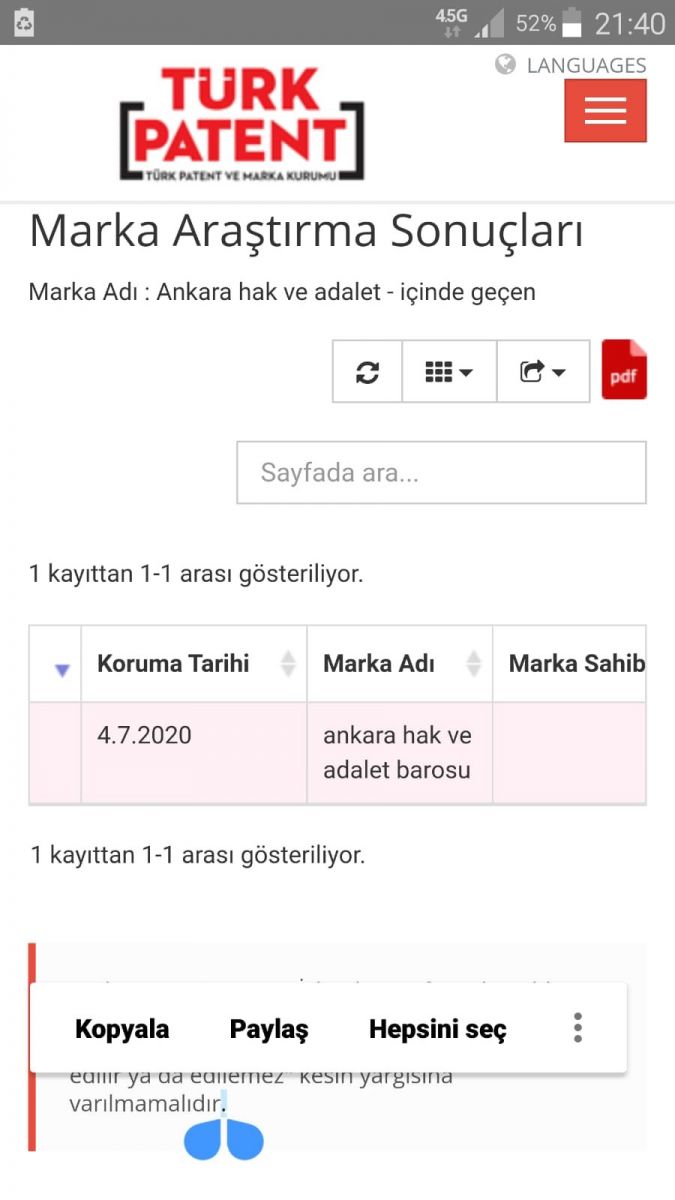This screenshot has height=1200, width=675.
Task: Open the column visibility grid dropdown
Action: pyautogui.click(x=449, y=372)
